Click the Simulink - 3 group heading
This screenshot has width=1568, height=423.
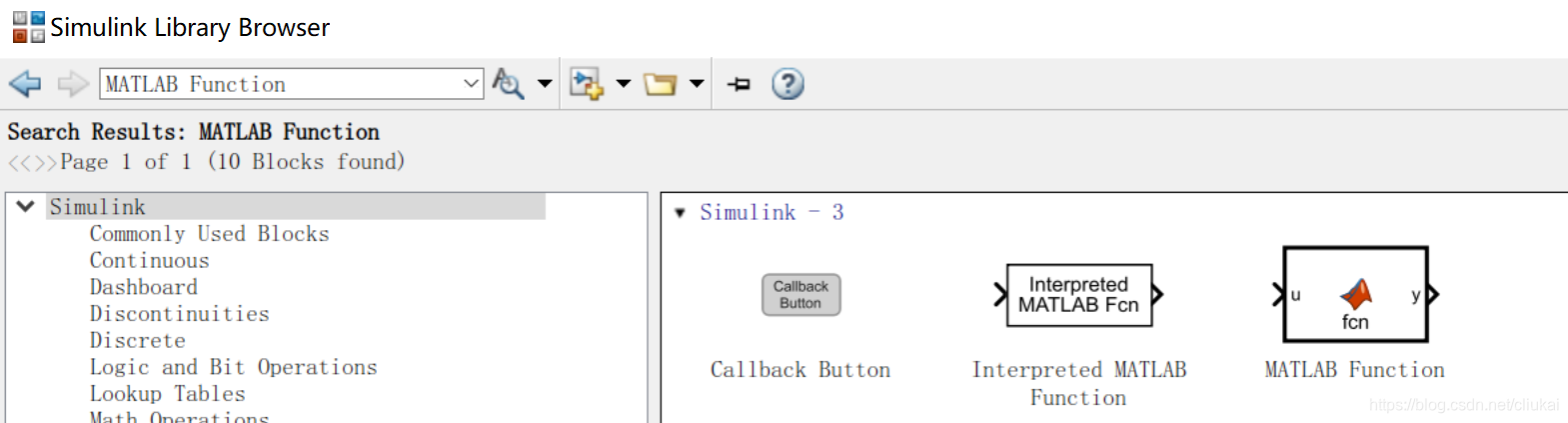772,212
